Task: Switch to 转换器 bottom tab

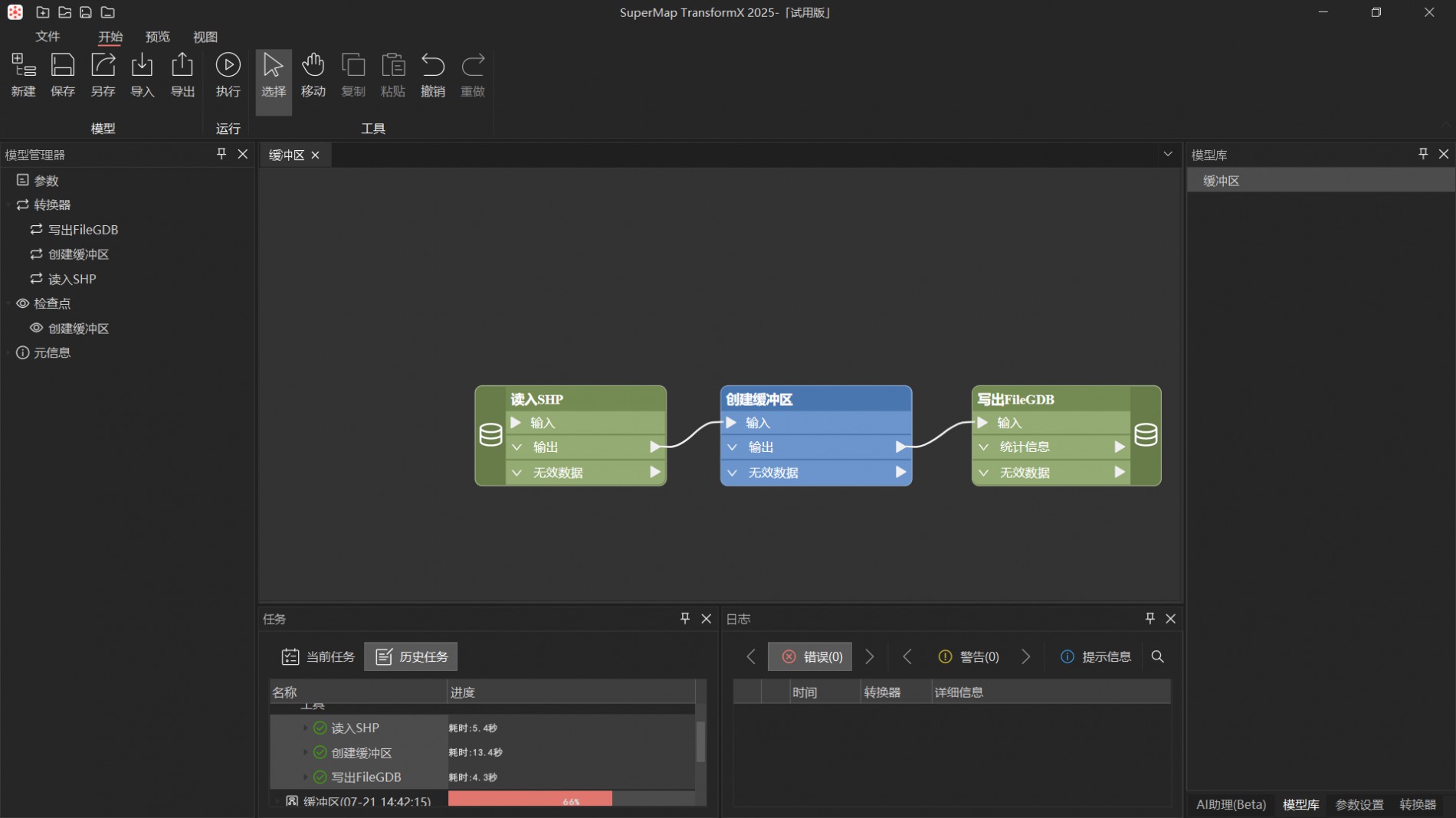Action: tap(1418, 804)
